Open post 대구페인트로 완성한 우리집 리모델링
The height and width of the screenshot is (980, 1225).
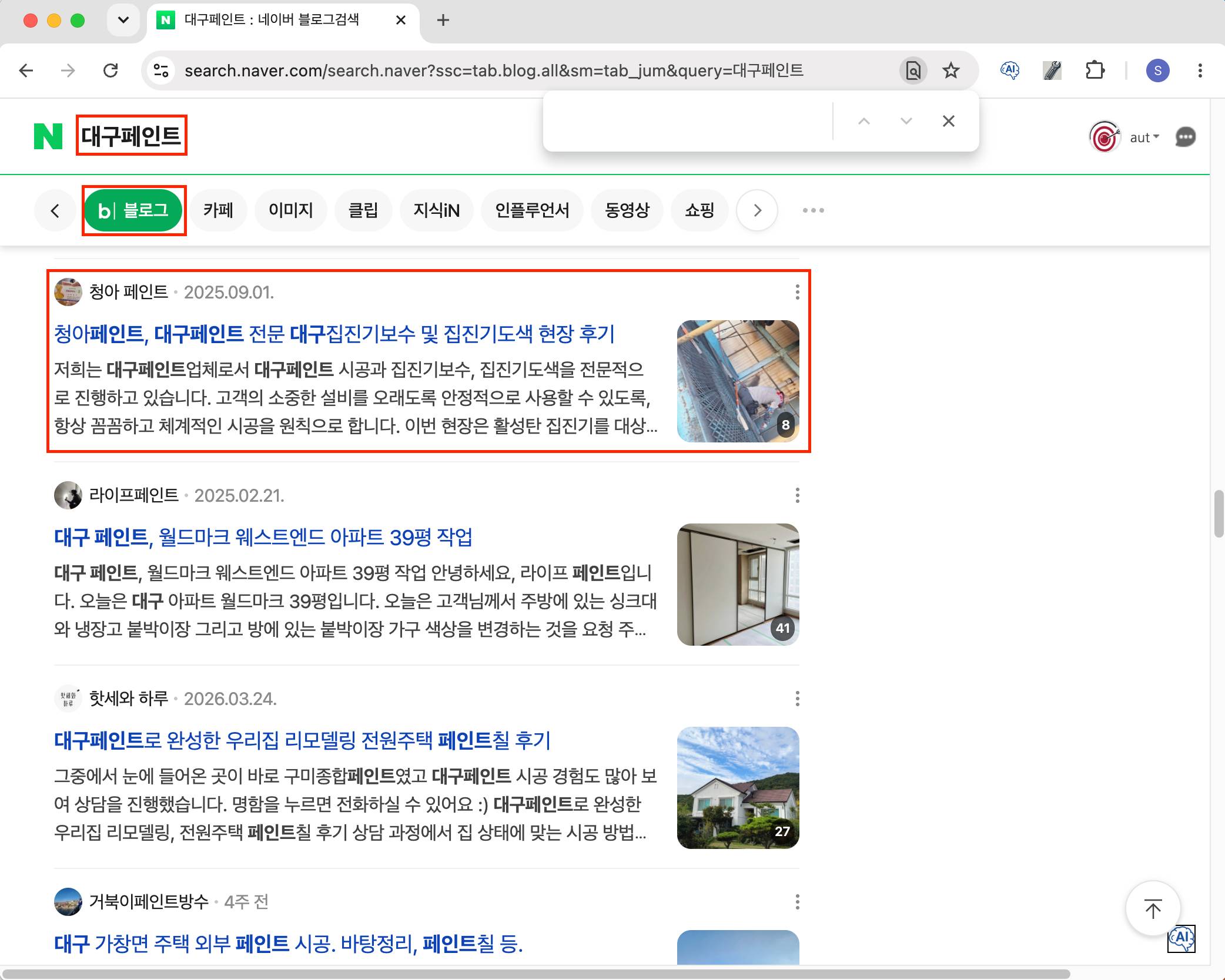pos(302,740)
